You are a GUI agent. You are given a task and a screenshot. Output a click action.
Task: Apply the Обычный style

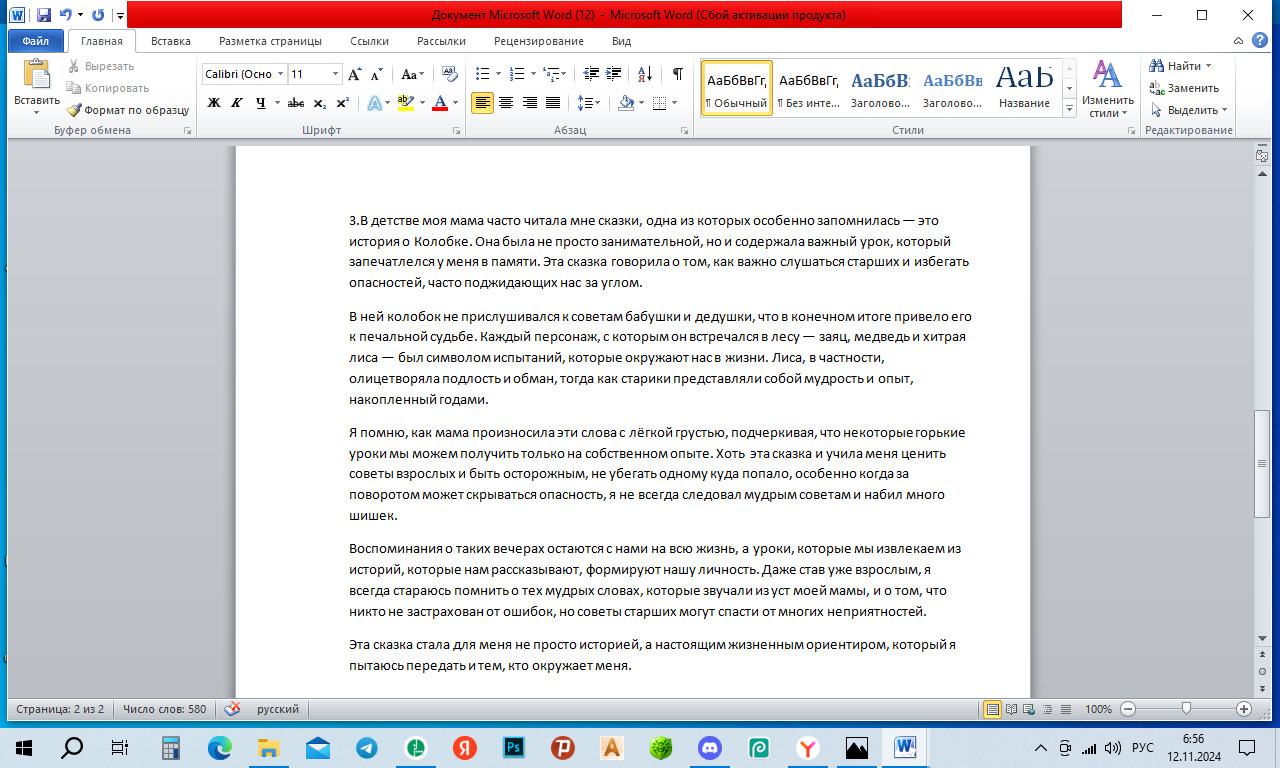(x=736, y=88)
